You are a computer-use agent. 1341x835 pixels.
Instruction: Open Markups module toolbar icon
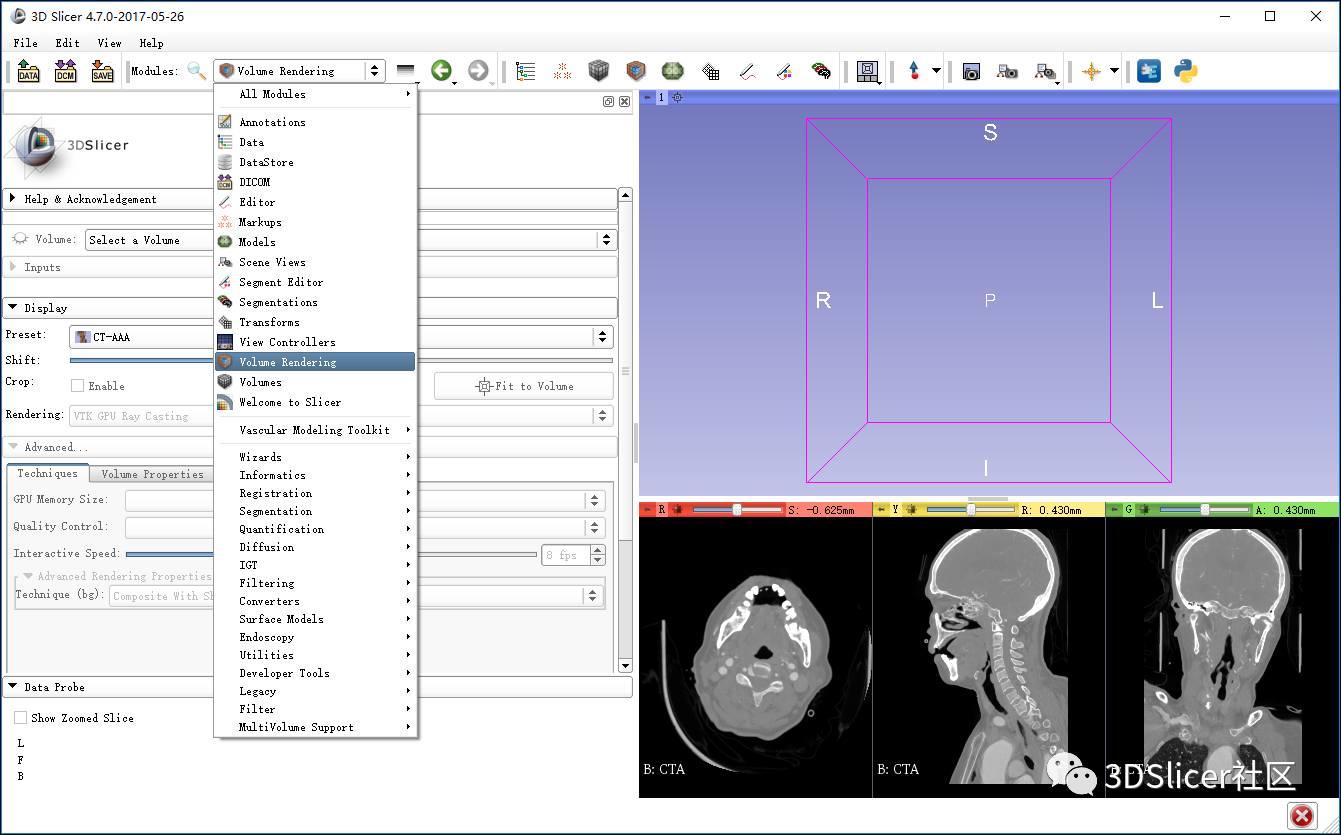(x=562, y=71)
